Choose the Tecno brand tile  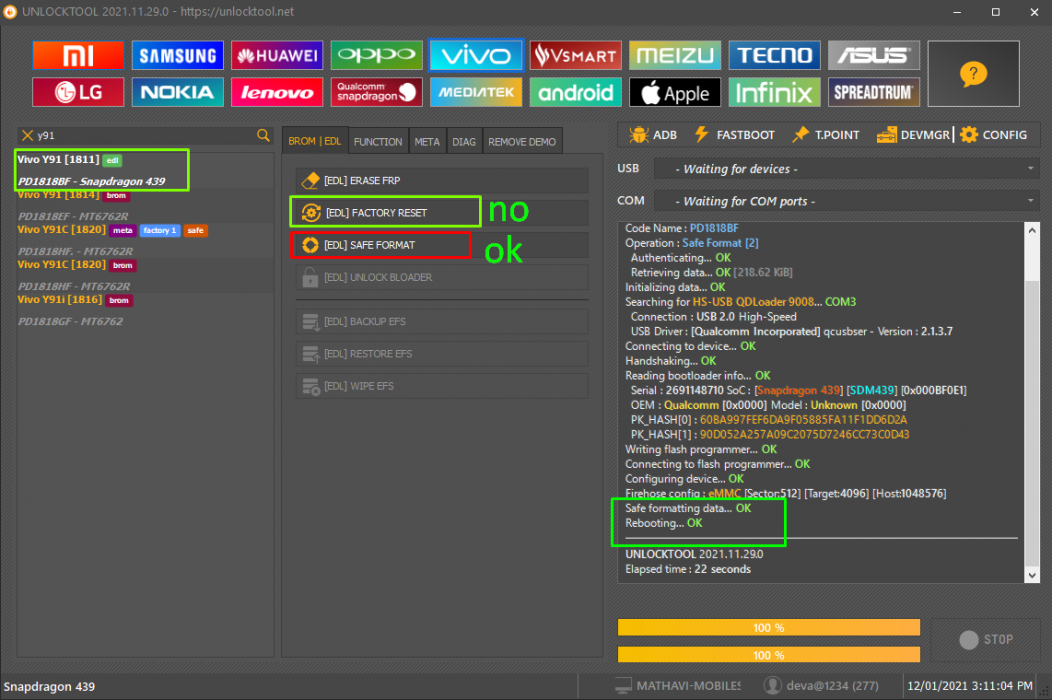point(774,55)
